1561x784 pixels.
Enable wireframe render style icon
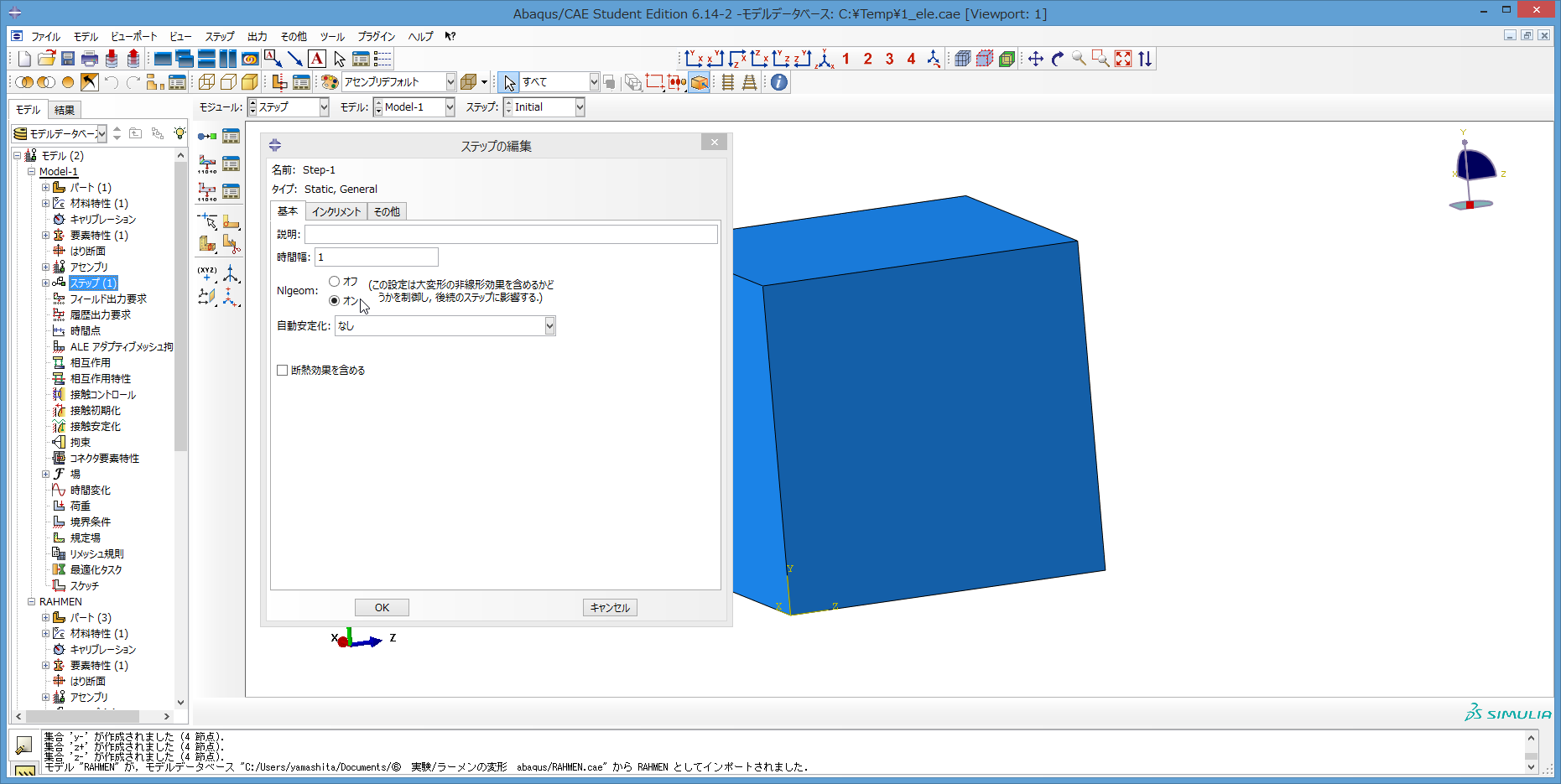coord(206,82)
